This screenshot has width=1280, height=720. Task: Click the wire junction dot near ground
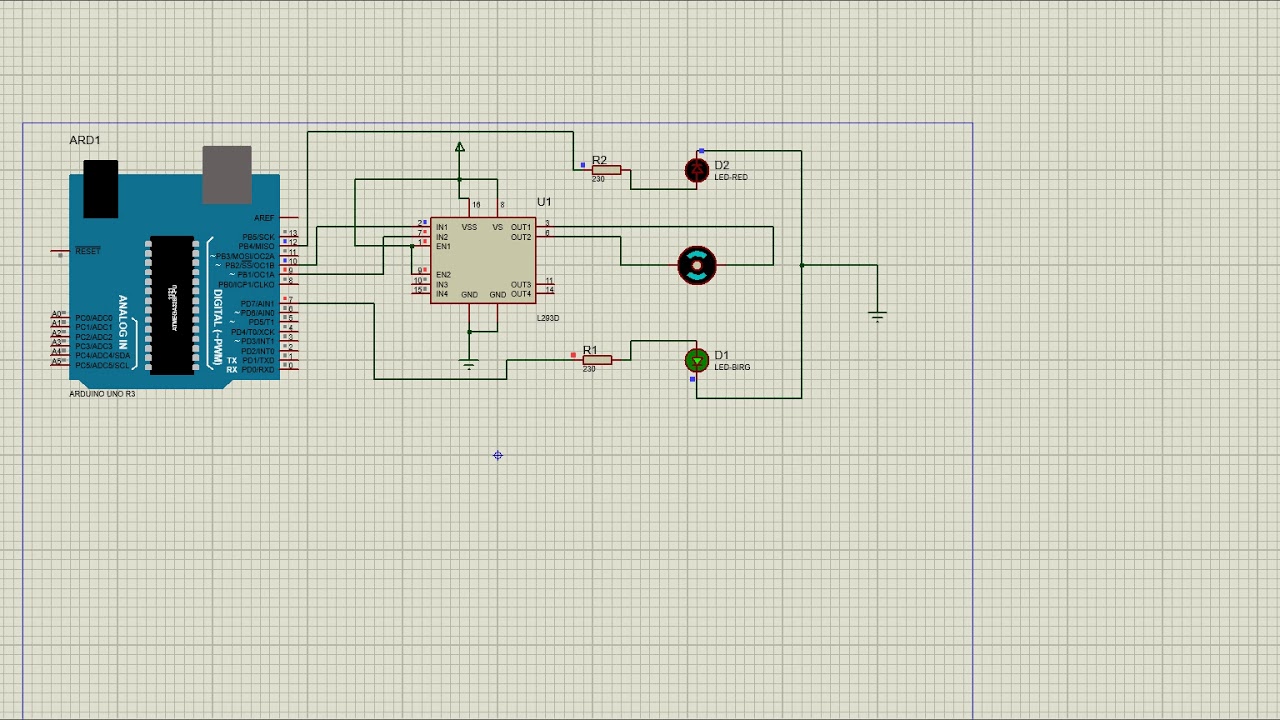click(x=801, y=265)
